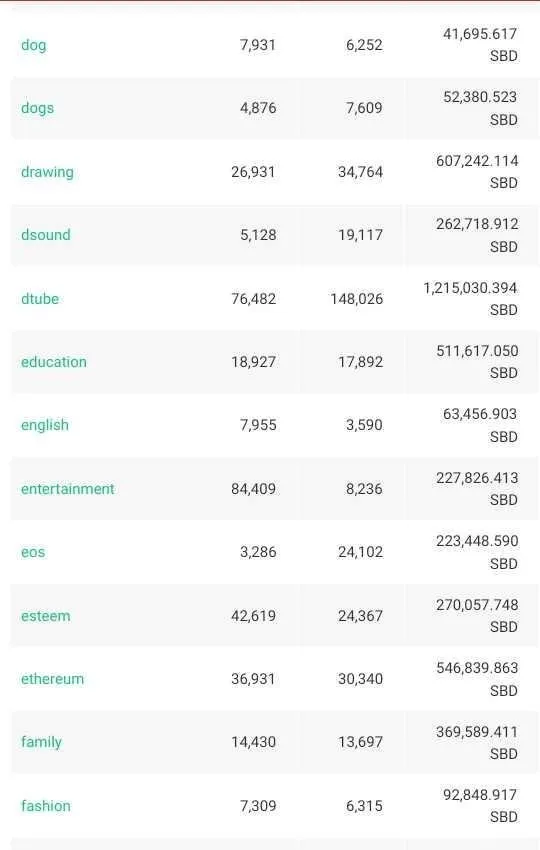This screenshot has width=540, height=850.
Task: Open the dsound tag page
Action: pyautogui.click(x=46, y=235)
